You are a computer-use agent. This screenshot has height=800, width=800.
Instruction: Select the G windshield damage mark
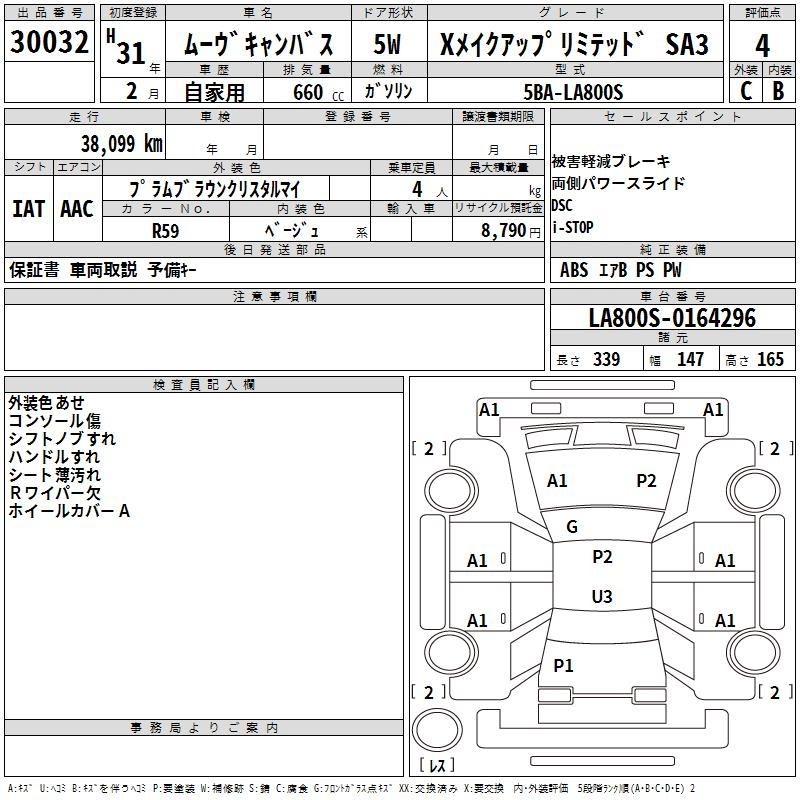pos(572,527)
